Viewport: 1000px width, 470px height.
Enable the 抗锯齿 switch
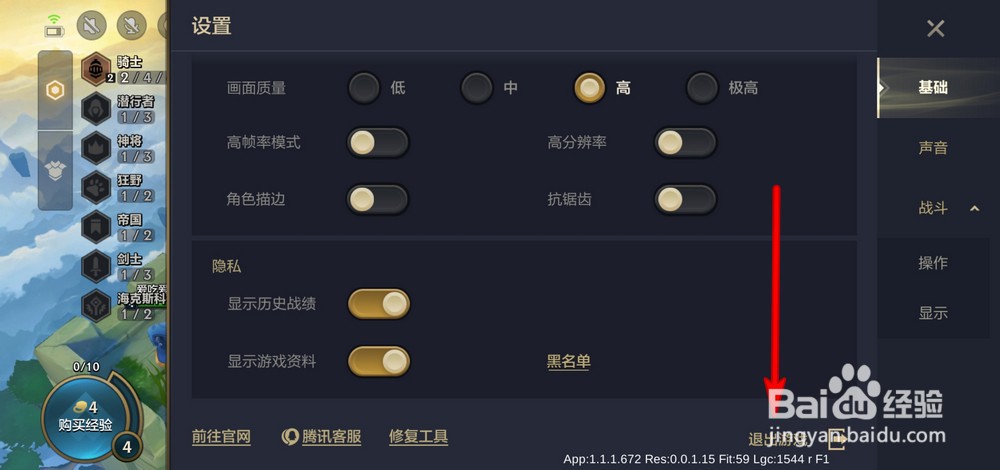coord(686,200)
